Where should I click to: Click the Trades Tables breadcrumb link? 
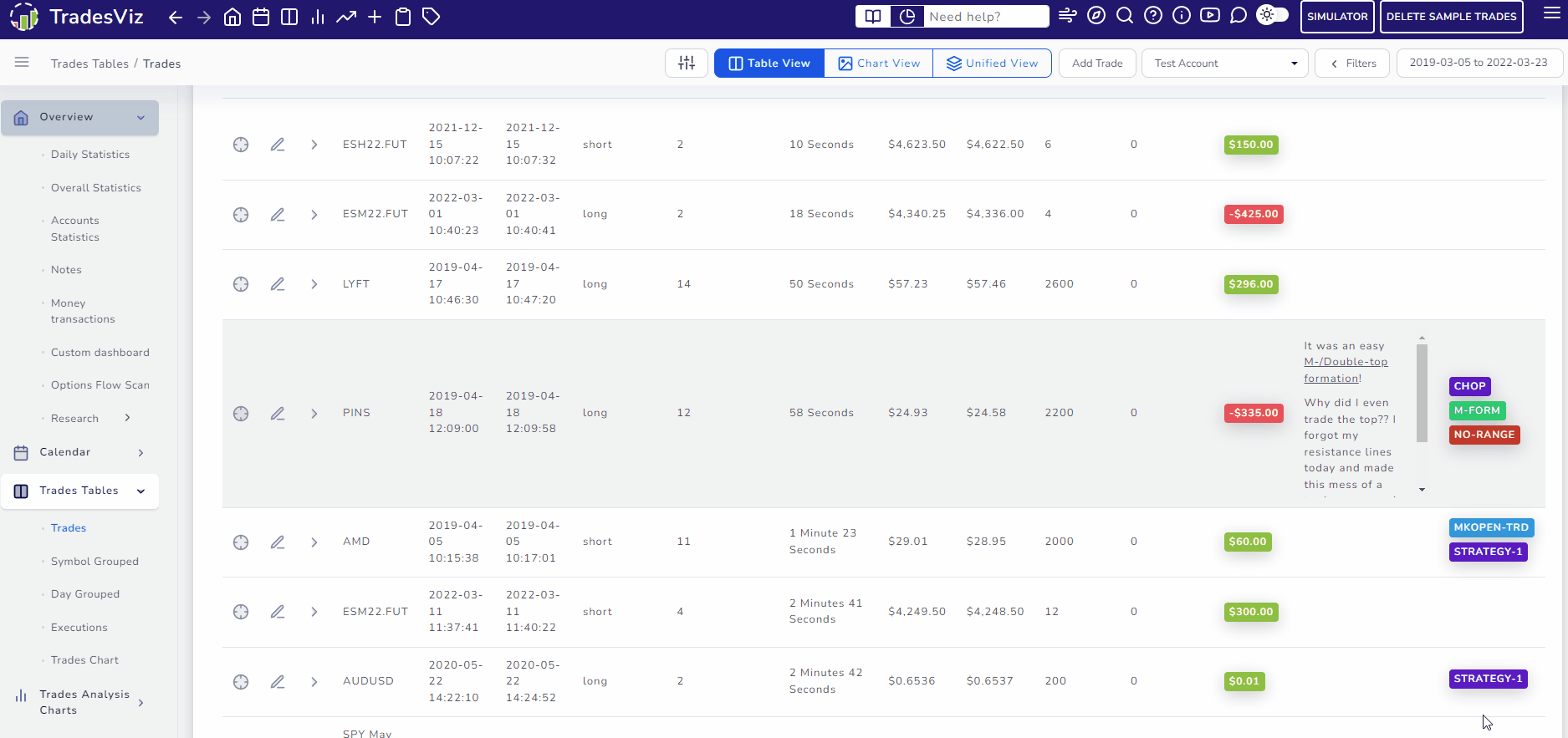pos(89,64)
